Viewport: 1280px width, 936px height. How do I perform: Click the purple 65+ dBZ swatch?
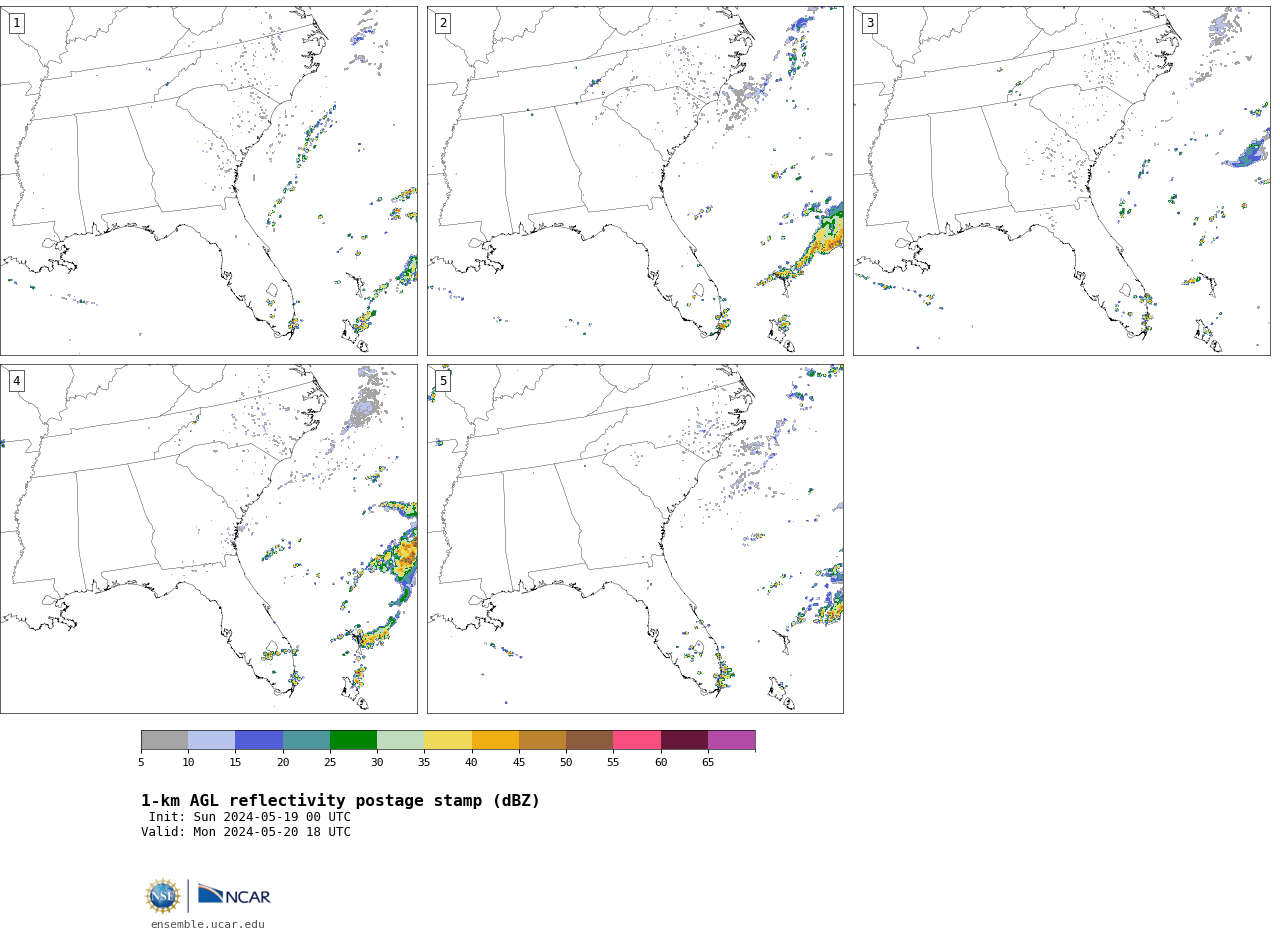(x=731, y=740)
